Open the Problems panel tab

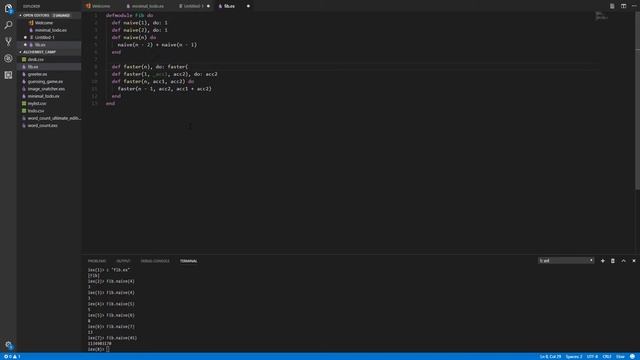tap(97, 261)
